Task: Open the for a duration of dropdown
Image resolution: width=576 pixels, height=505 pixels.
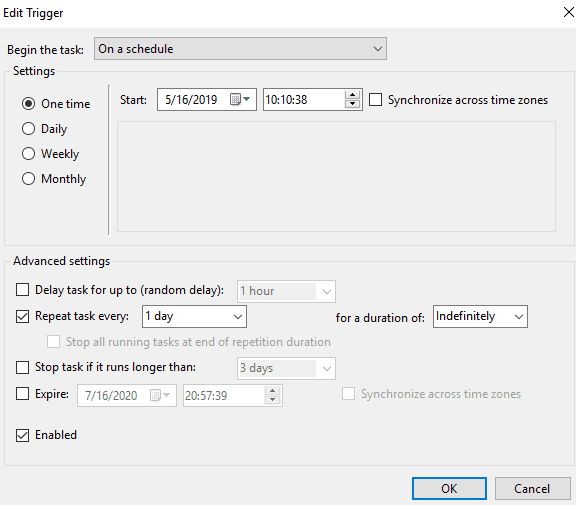Action: 480,316
